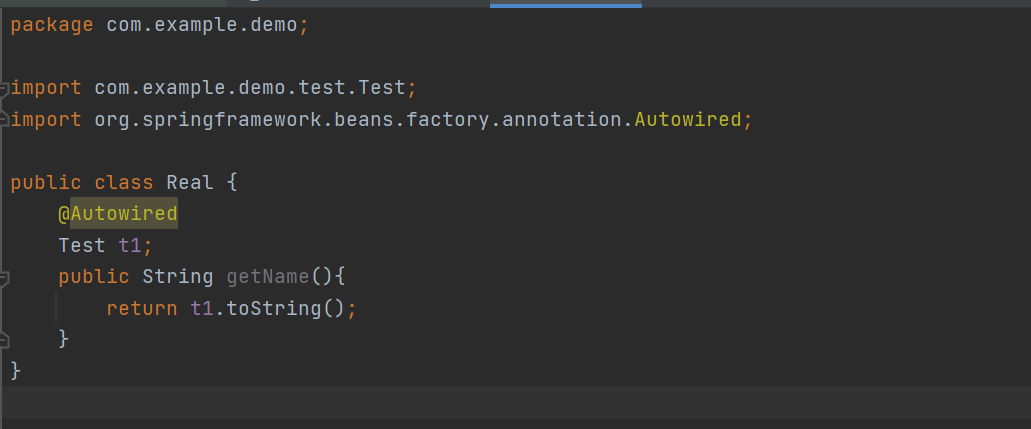Collapse the imports fold marker beside first import
Viewport: 1031px width, 429px height.
pos(4,88)
